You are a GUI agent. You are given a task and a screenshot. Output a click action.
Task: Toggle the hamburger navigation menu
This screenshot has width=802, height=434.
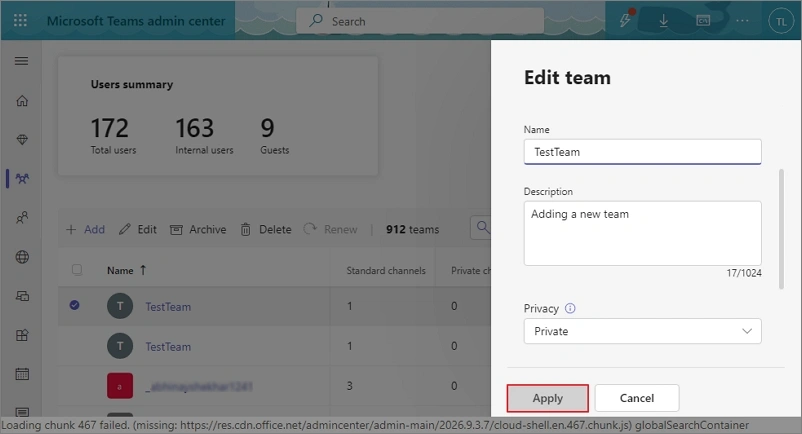click(21, 61)
